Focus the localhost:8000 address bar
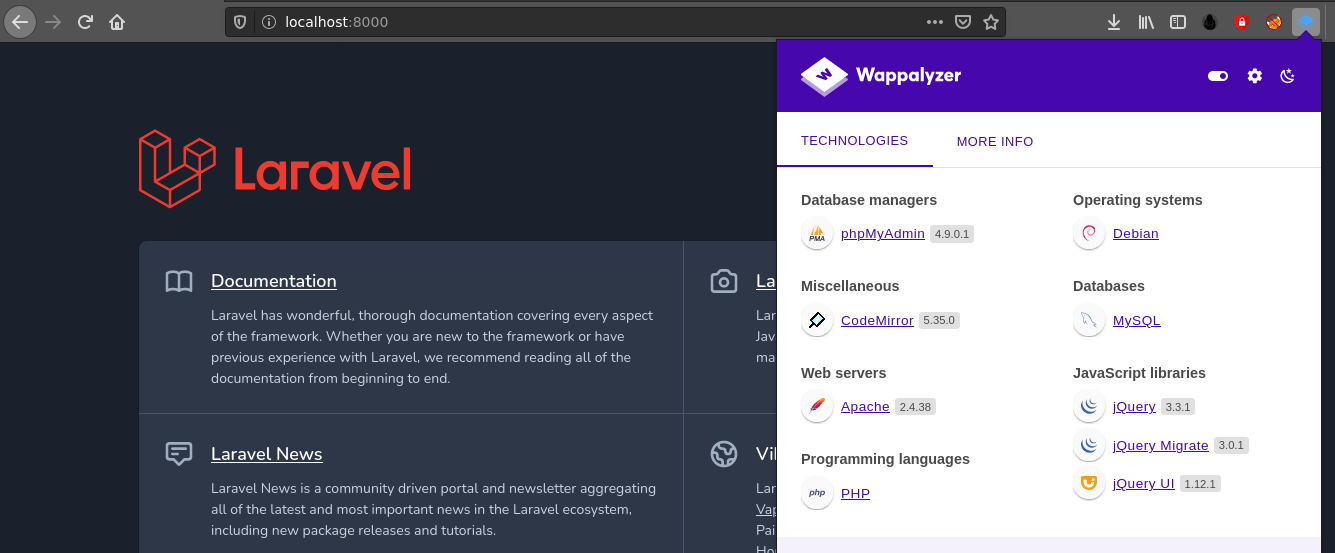The width and height of the screenshot is (1335, 553). [600, 22]
